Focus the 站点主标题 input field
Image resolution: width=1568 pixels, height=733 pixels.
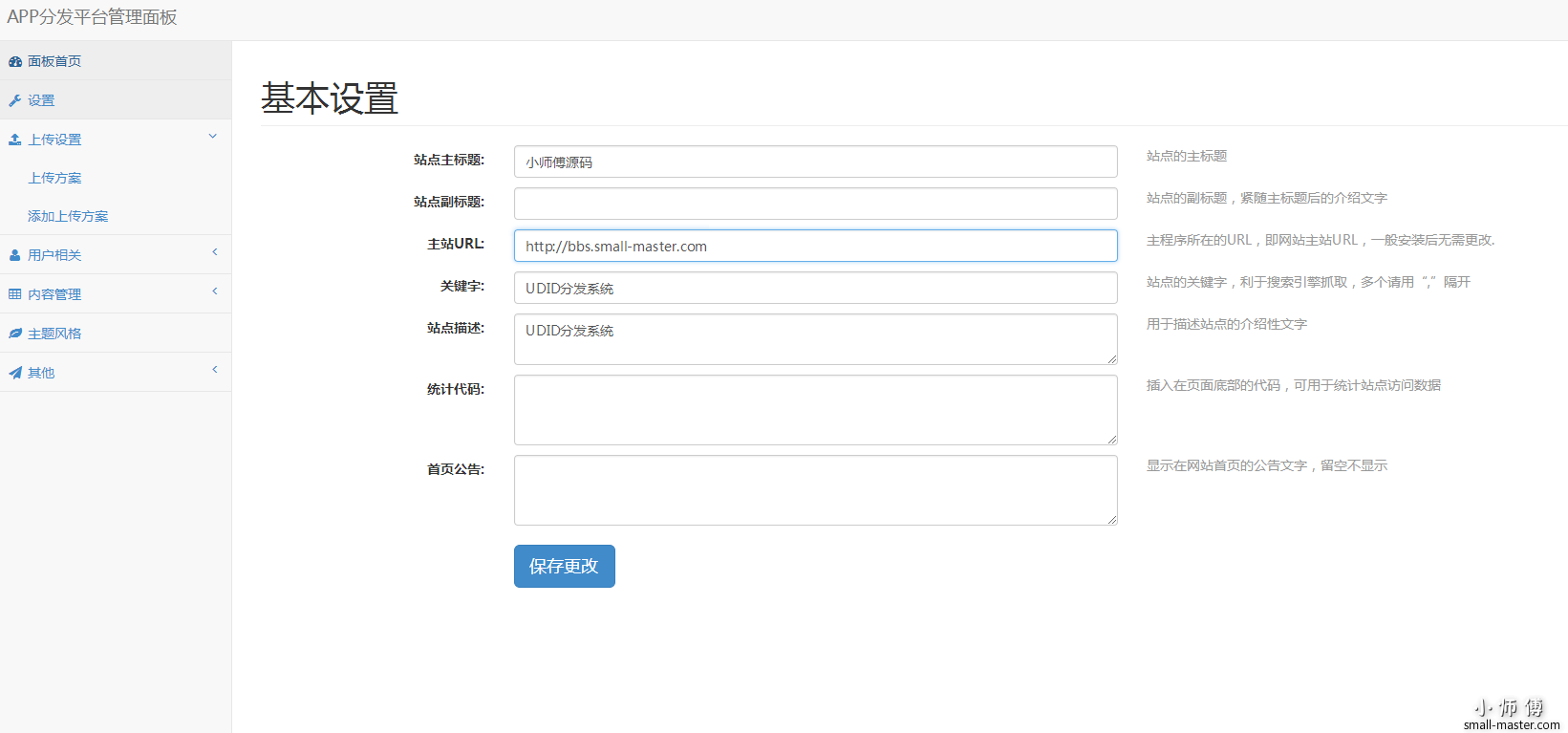[816, 162]
